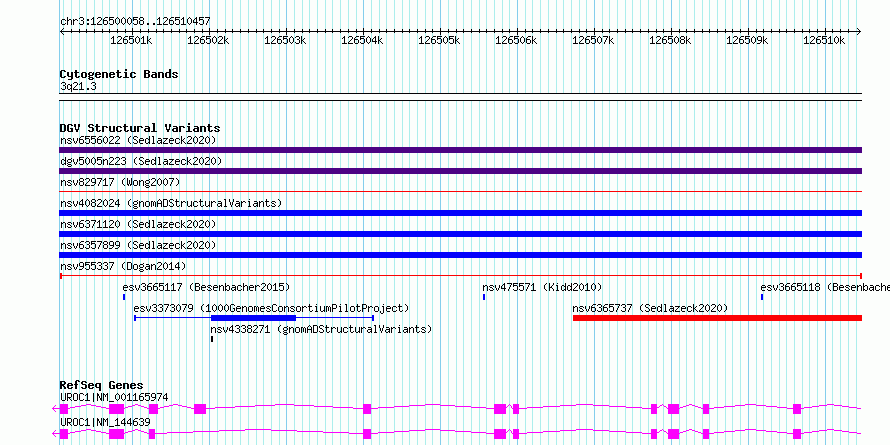Click the nsv829717 (Wong2007) thin red line
This screenshot has height=445, width=890.
(x=460, y=192)
